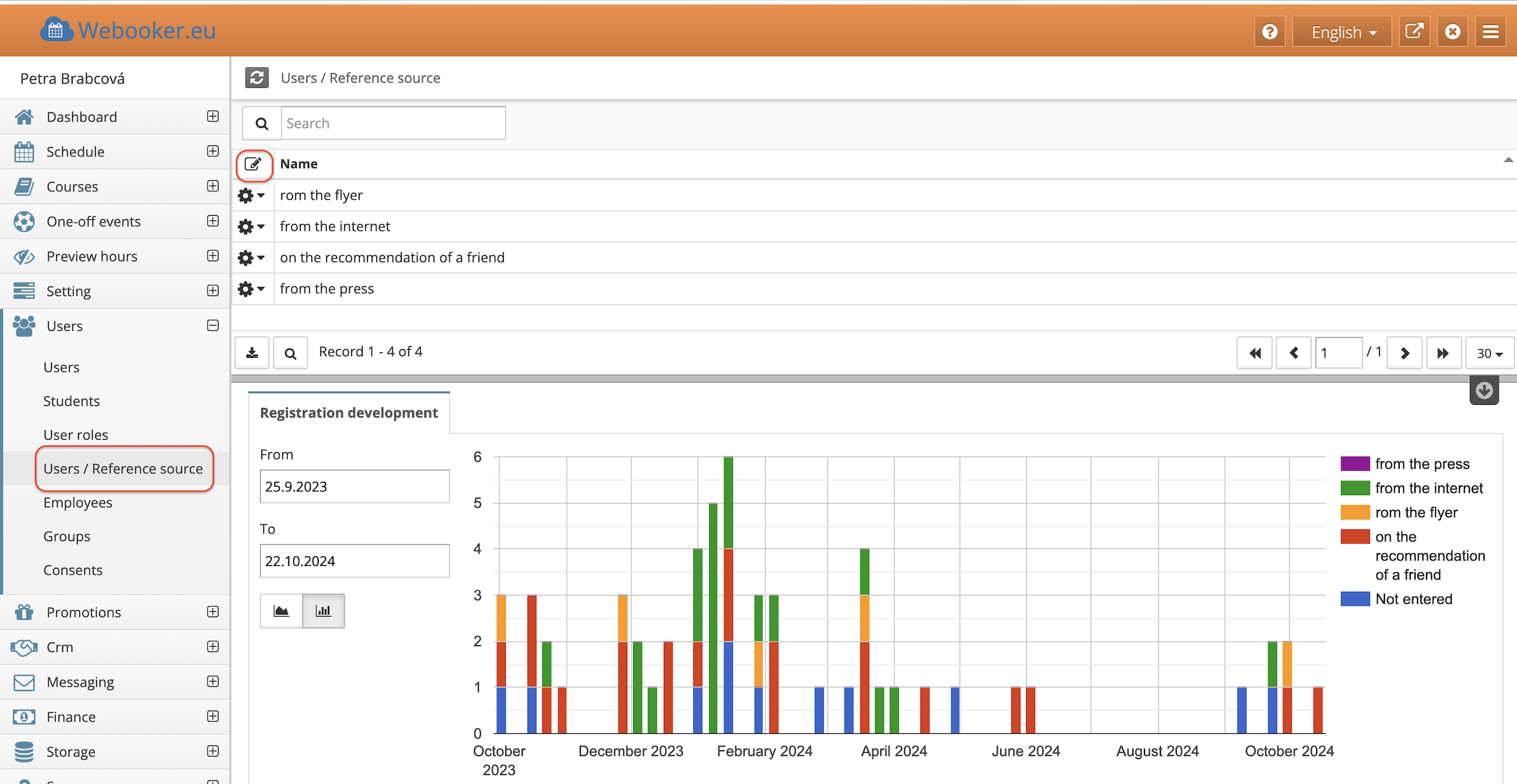This screenshot has height=784, width=1517.
Task: Expand the Finance sidebar section
Action: tap(213, 716)
